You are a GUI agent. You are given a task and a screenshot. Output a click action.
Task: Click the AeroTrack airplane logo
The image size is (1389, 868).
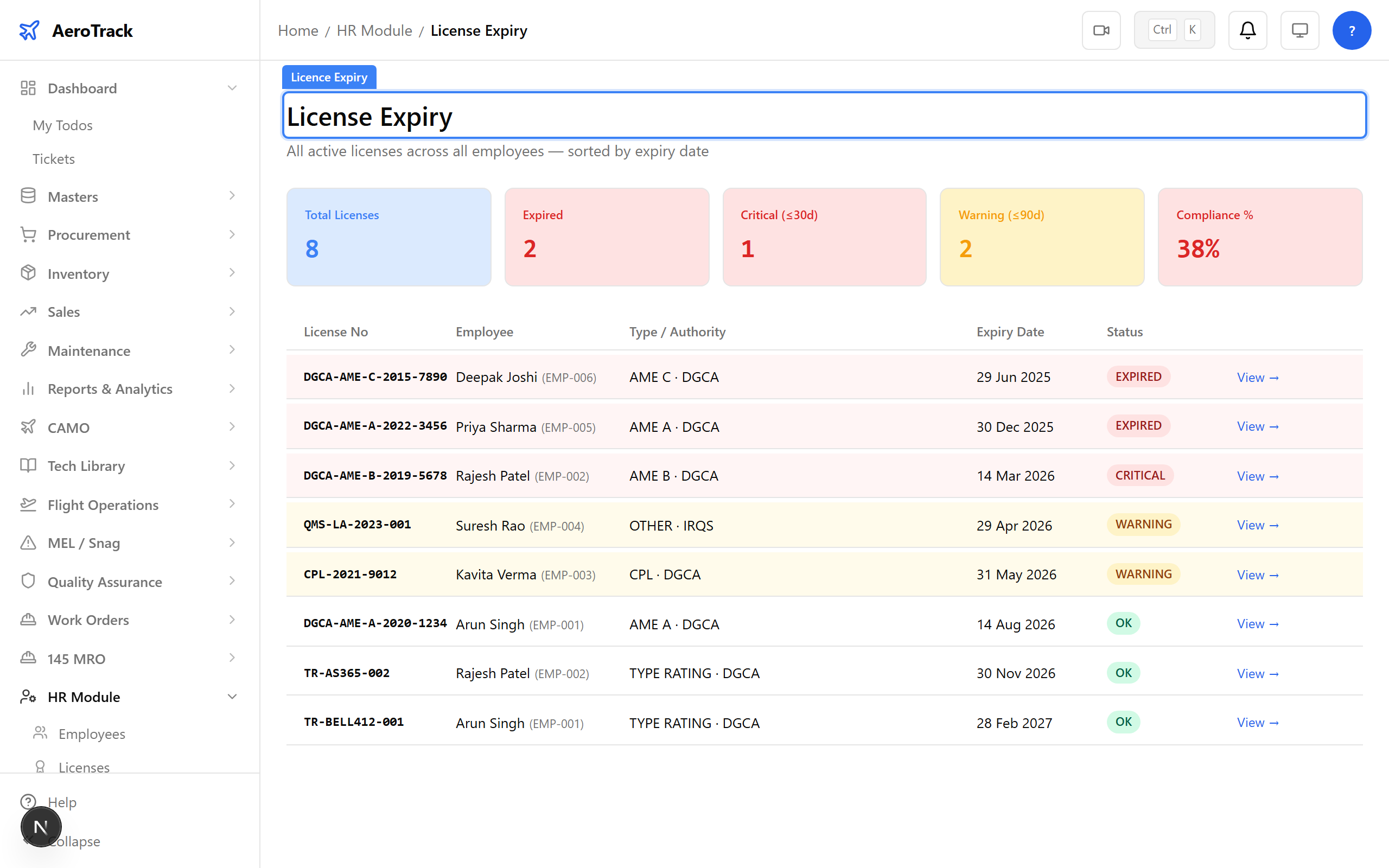tap(29, 30)
